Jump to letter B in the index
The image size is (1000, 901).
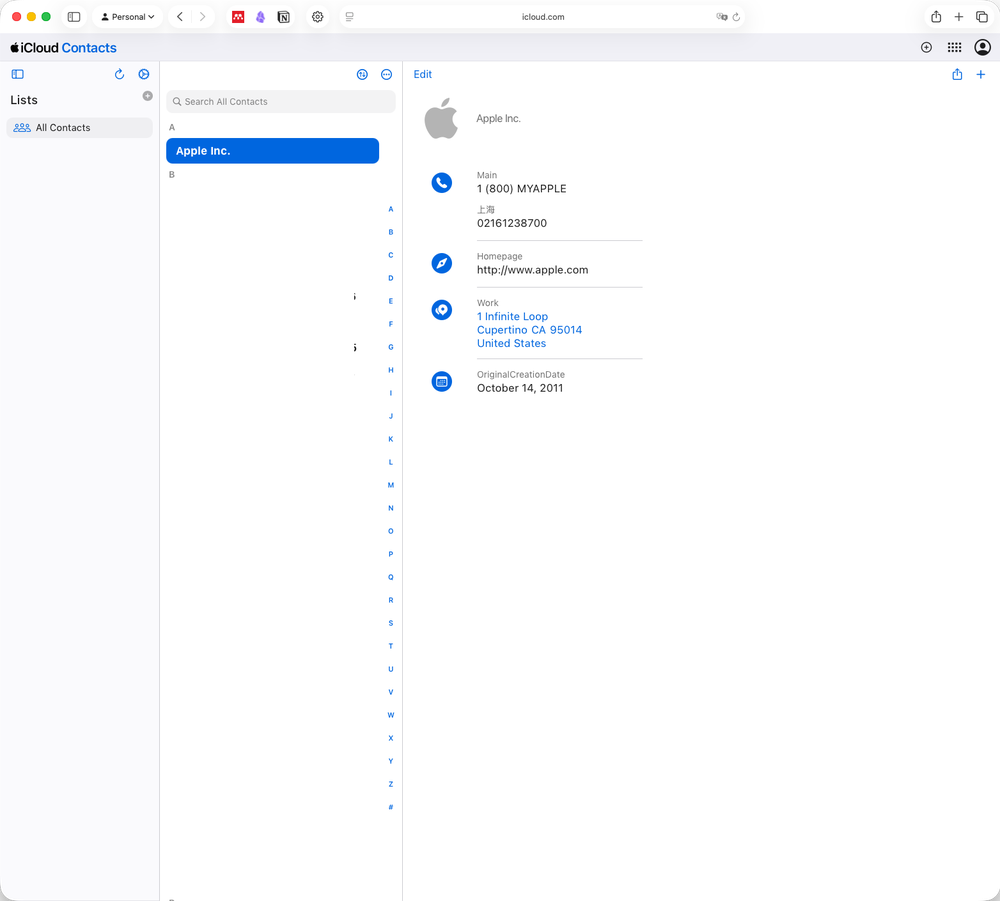click(x=391, y=232)
